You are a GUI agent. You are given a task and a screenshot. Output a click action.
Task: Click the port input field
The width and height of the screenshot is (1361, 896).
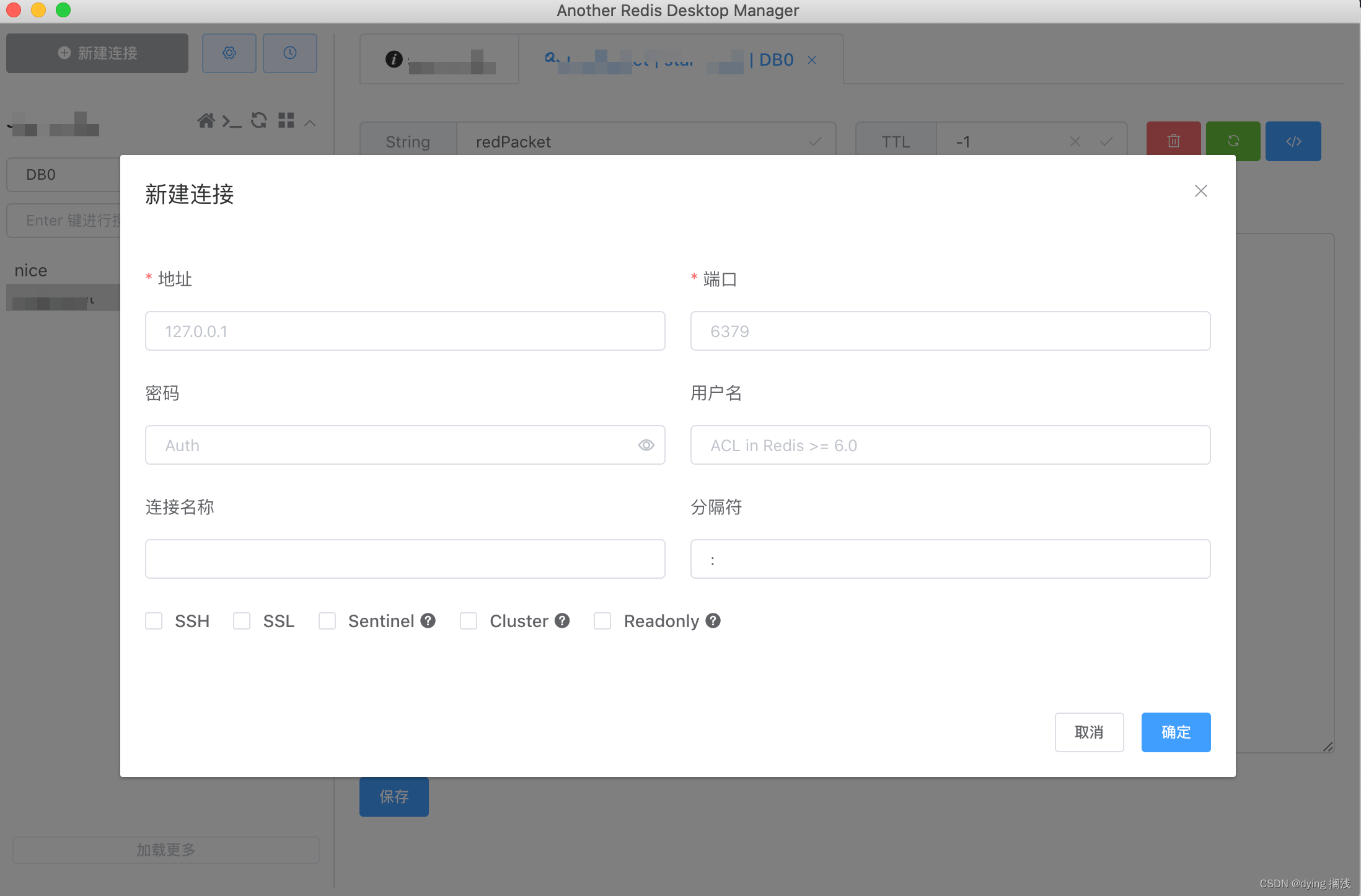click(950, 331)
